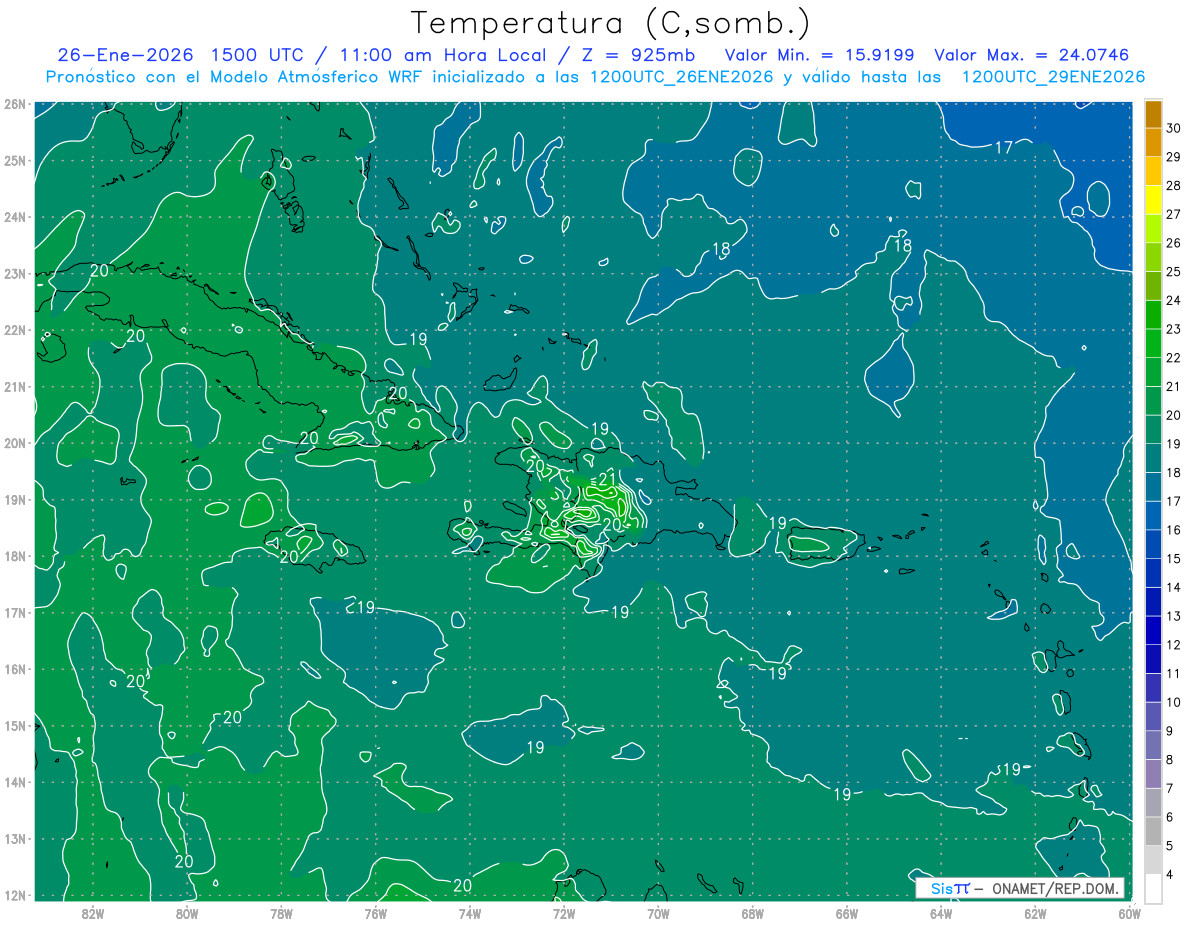Click legend value "6" on color scale

(1171, 816)
